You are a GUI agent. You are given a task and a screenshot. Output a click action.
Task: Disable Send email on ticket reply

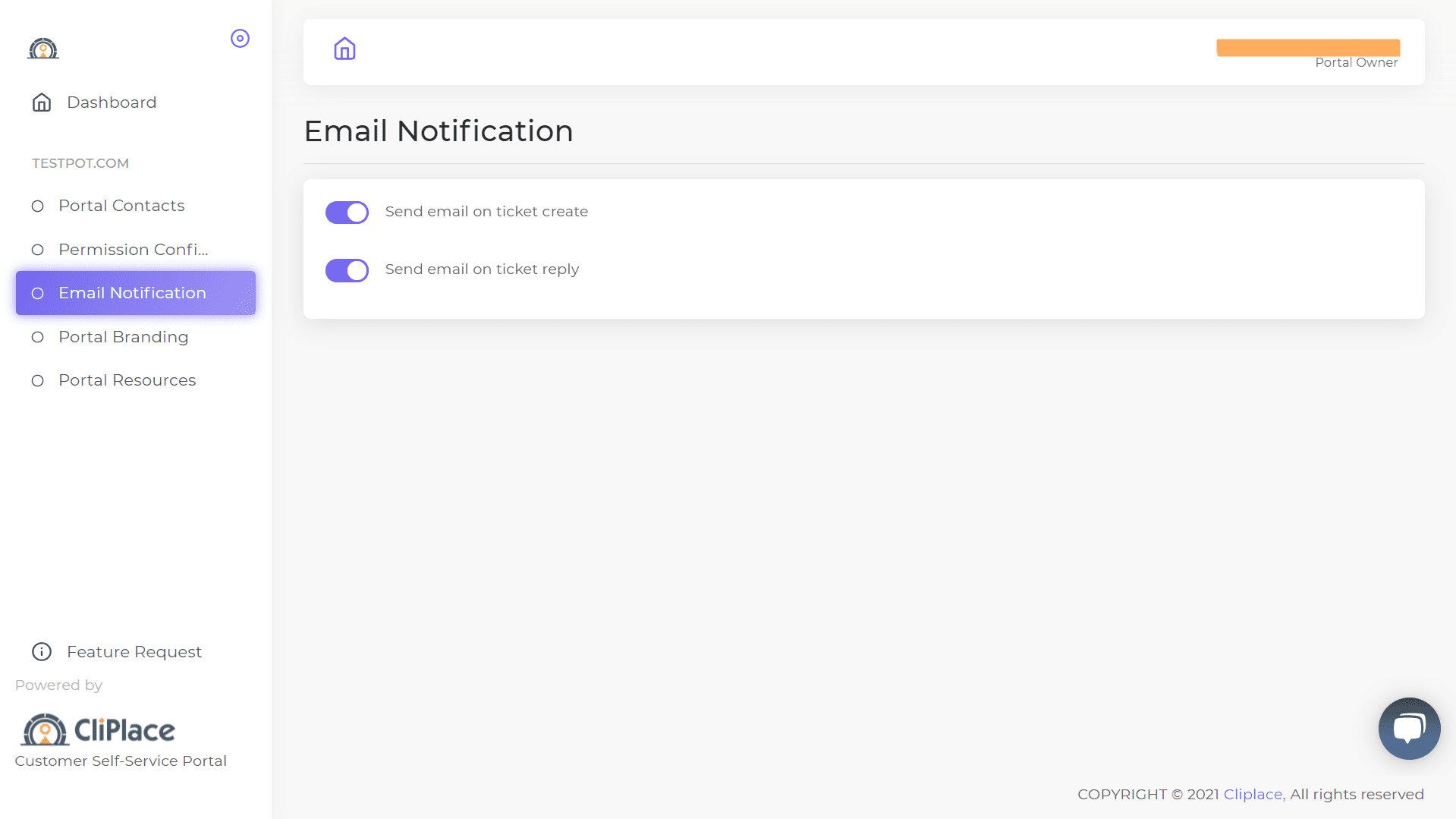click(x=347, y=270)
